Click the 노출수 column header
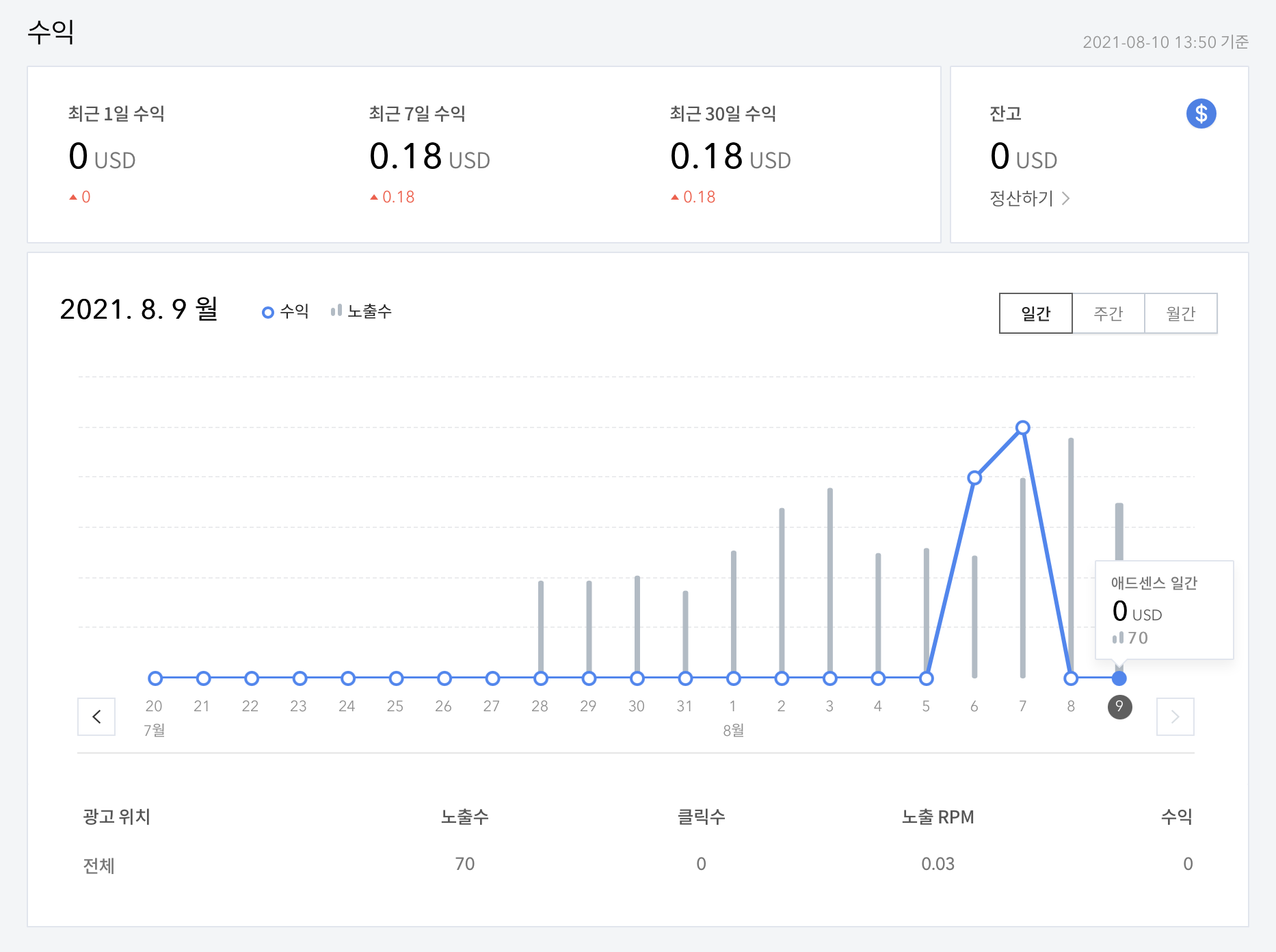 tap(465, 817)
